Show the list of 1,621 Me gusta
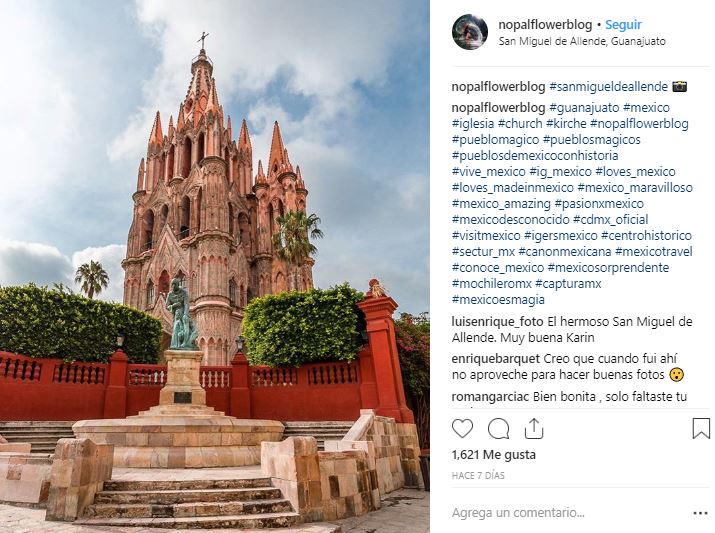The width and height of the screenshot is (715, 533). click(x=493, y=455)
